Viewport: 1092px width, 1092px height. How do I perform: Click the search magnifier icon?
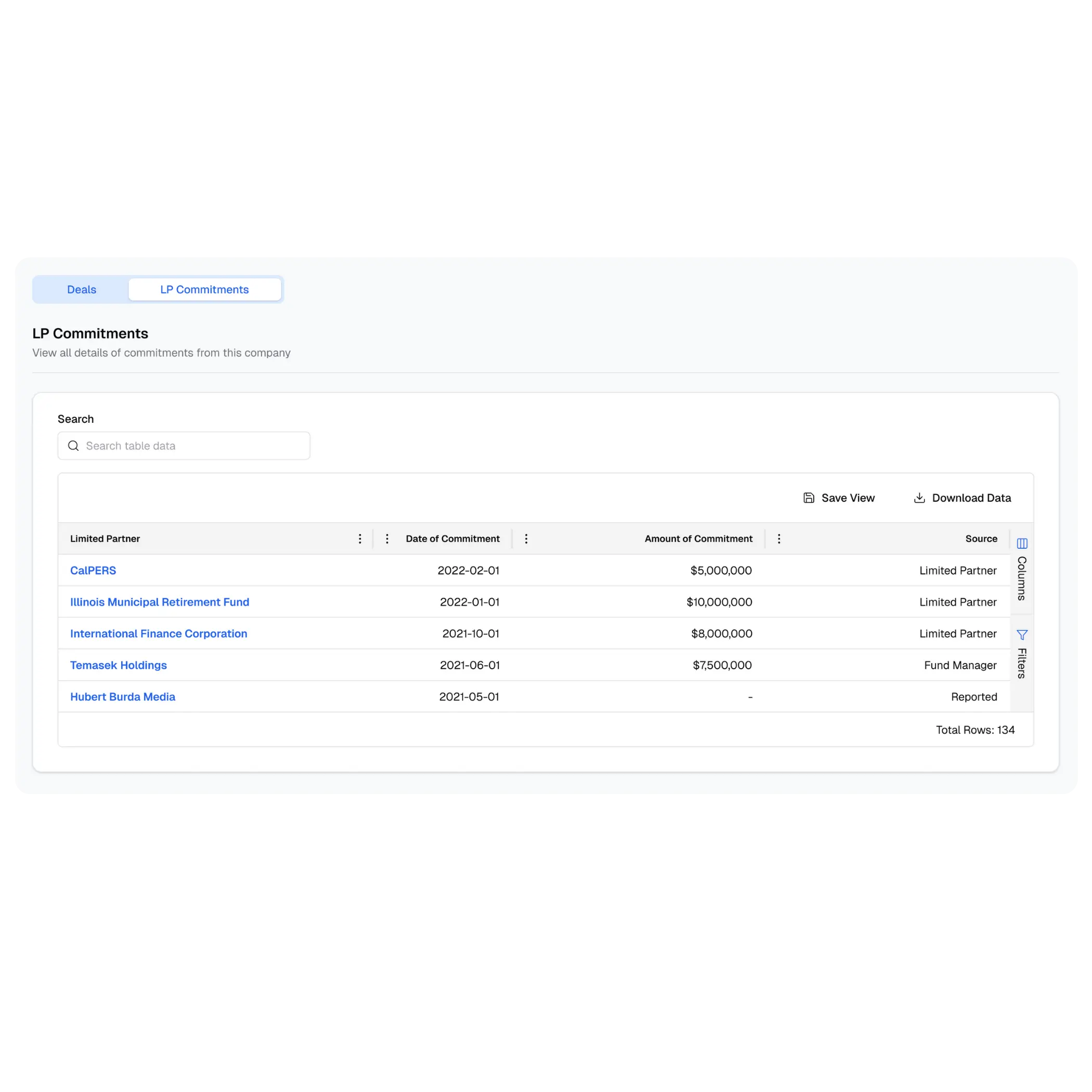pos(73,446)
